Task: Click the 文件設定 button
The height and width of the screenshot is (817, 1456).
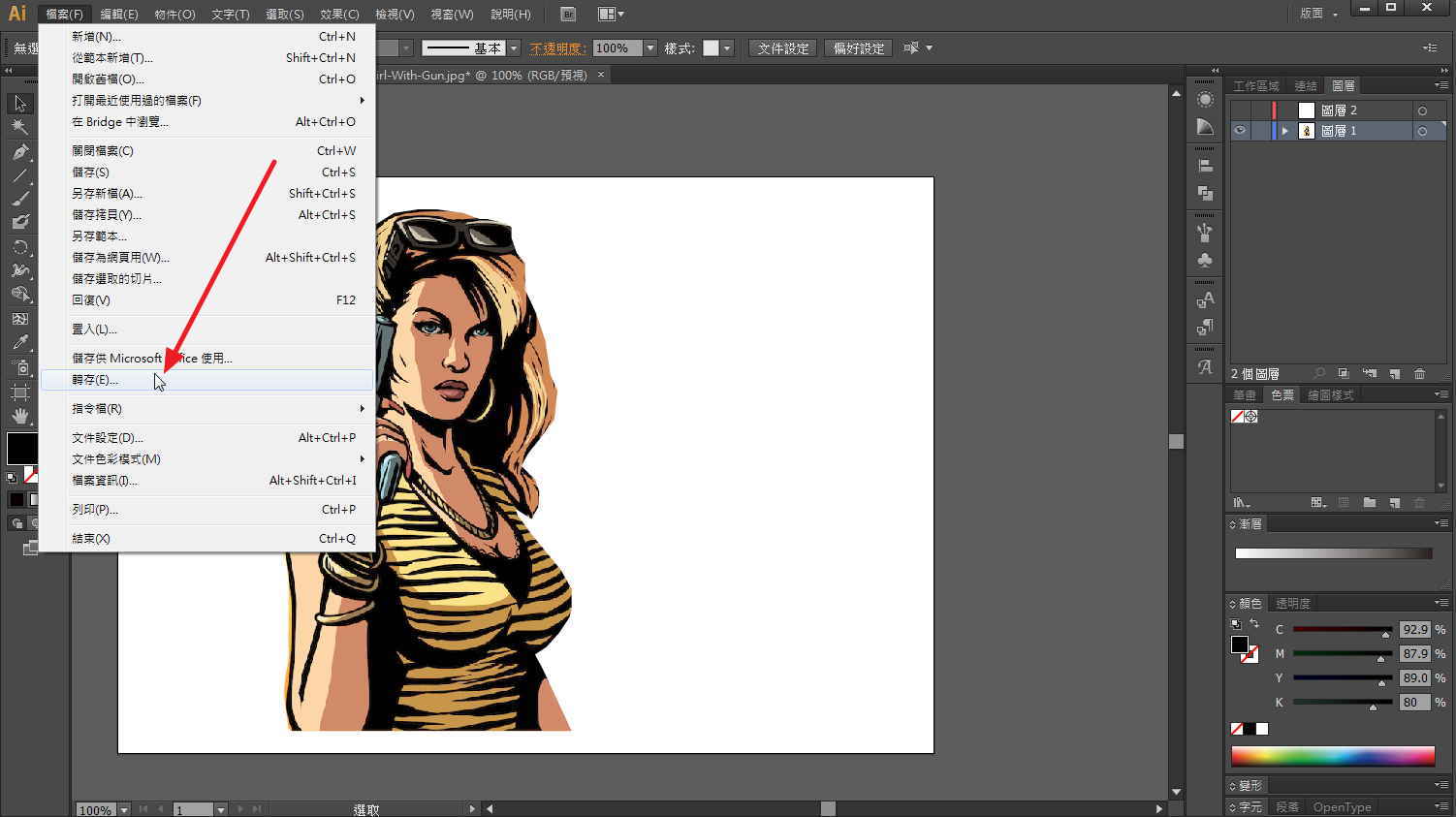Action: click(783, 48)
